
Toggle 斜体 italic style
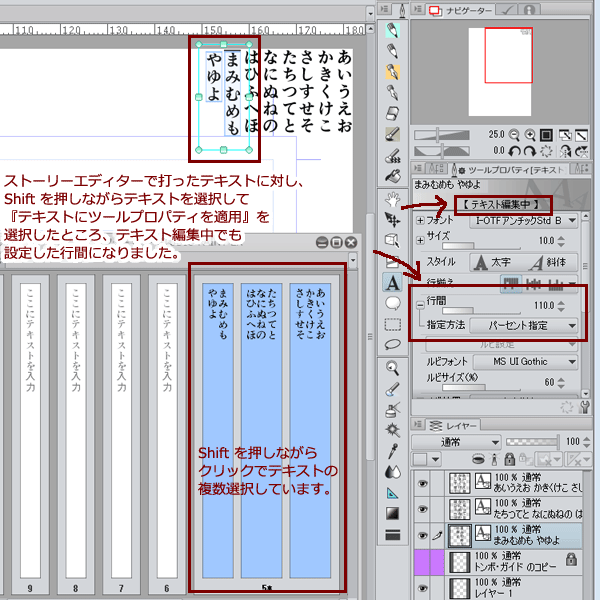tap(549, 262)
